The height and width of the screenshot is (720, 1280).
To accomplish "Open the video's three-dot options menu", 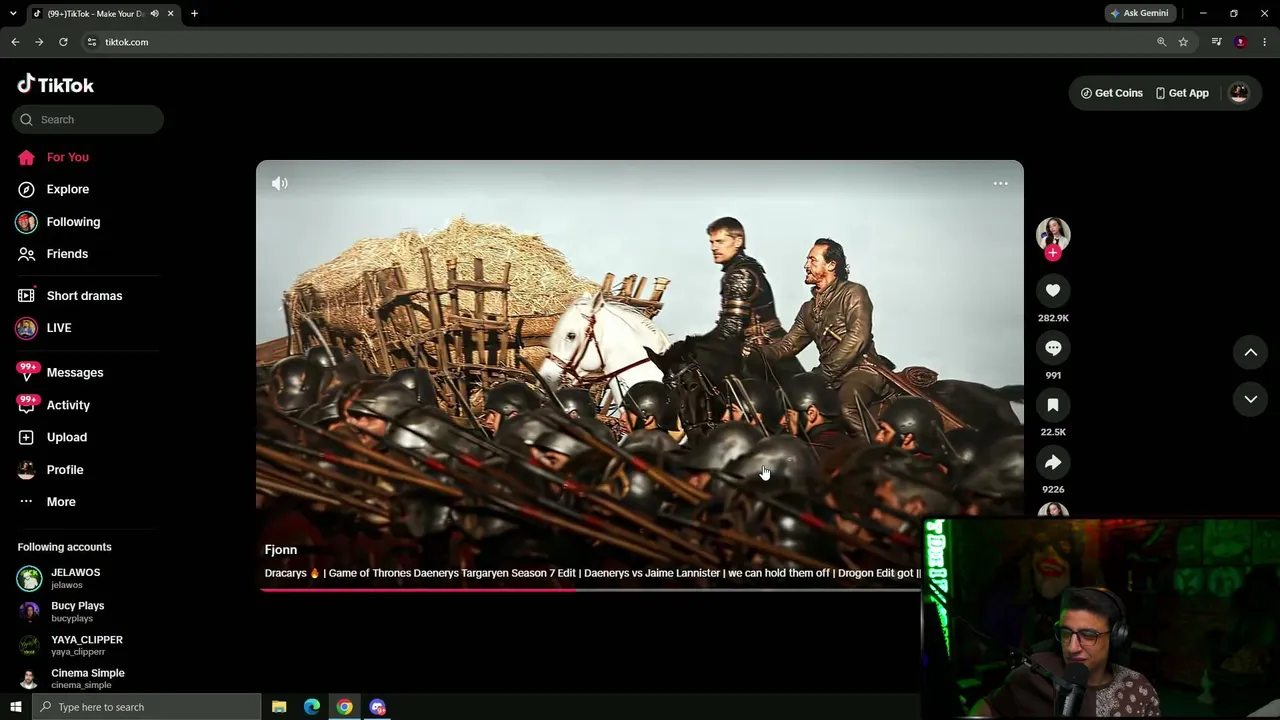I will 1000,184.
